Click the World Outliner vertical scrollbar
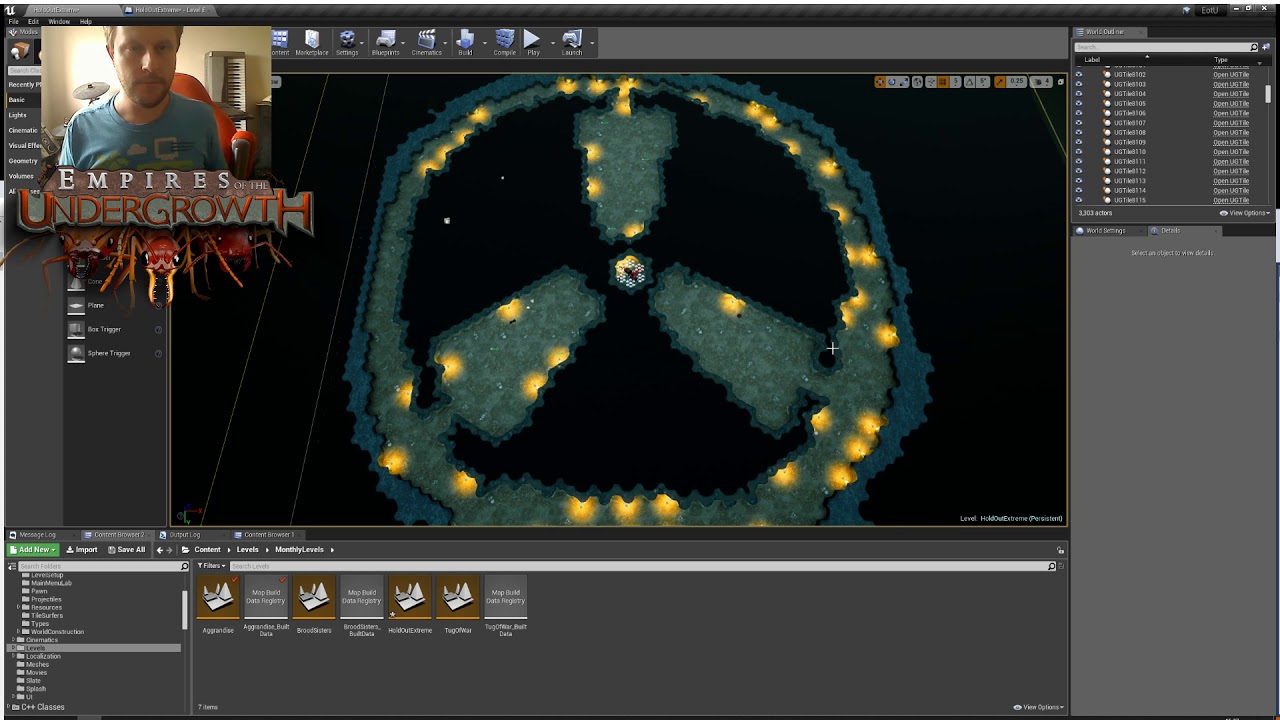The width and height of the screenshot is (1280, 720). pyautogui.click(x=1269, y=95)
